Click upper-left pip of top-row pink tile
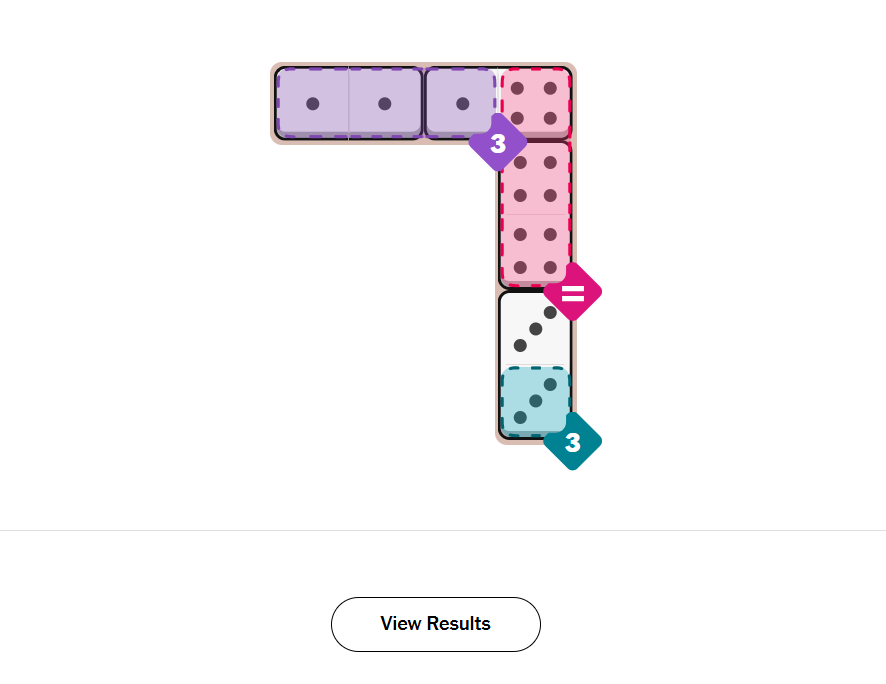This screenshot has width=886, height=684. tap(518, 88)
